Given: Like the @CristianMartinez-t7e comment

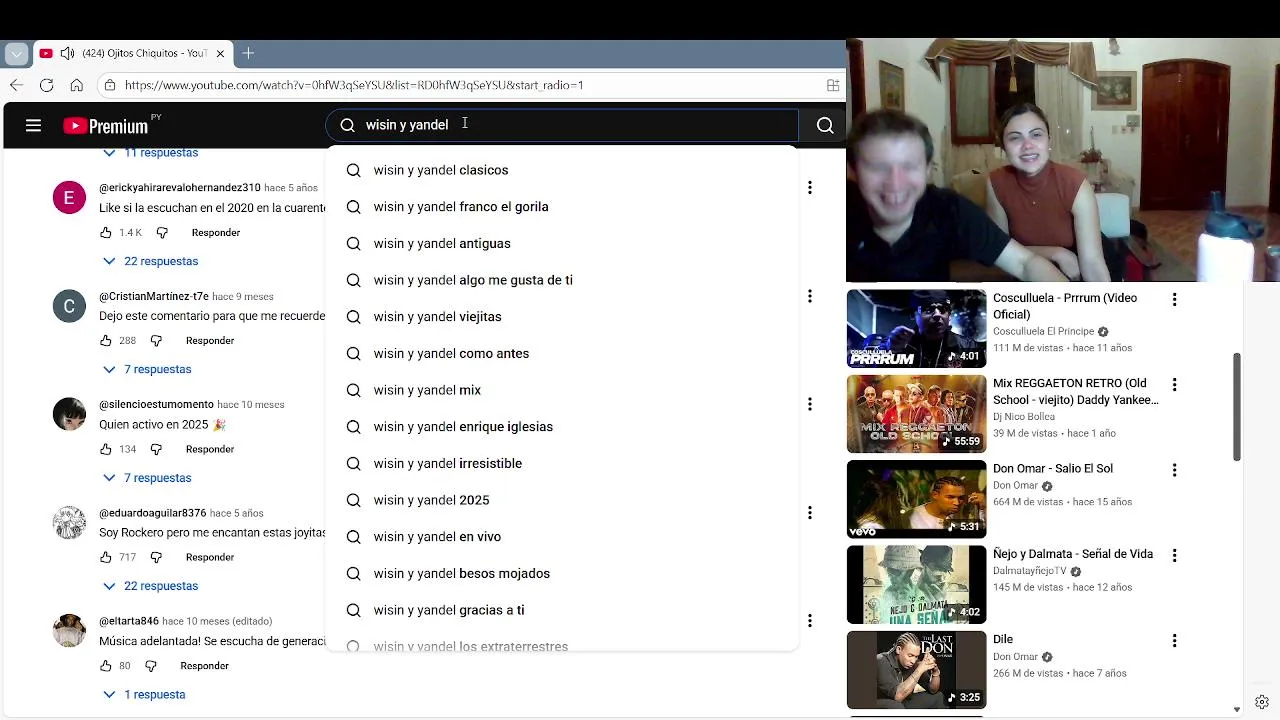Looking at the screenshot, I should click(106, 340).
